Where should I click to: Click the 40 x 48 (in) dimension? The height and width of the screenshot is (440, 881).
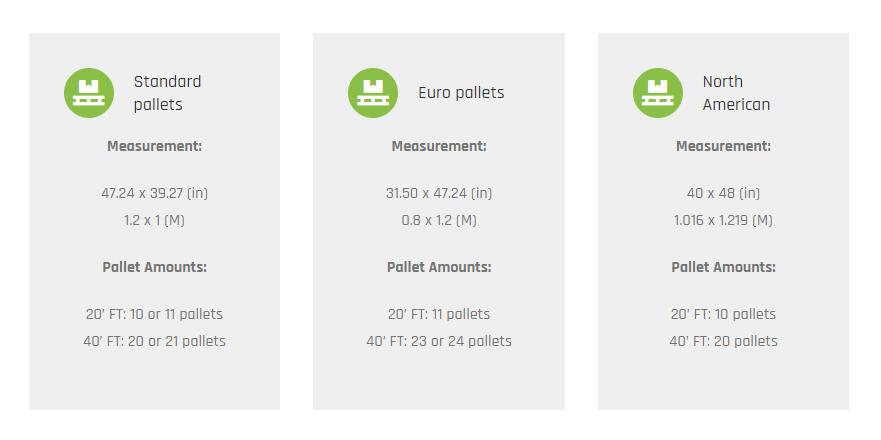(x=723, y=193)
